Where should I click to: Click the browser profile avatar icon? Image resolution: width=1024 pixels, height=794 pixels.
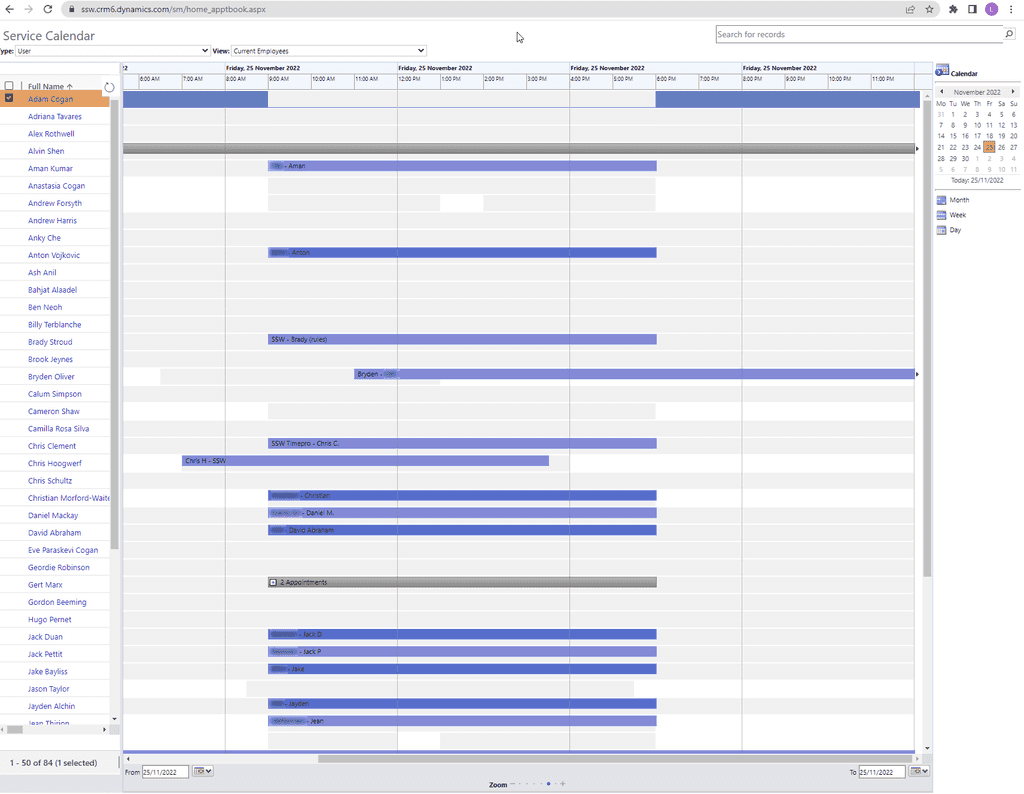991,9
